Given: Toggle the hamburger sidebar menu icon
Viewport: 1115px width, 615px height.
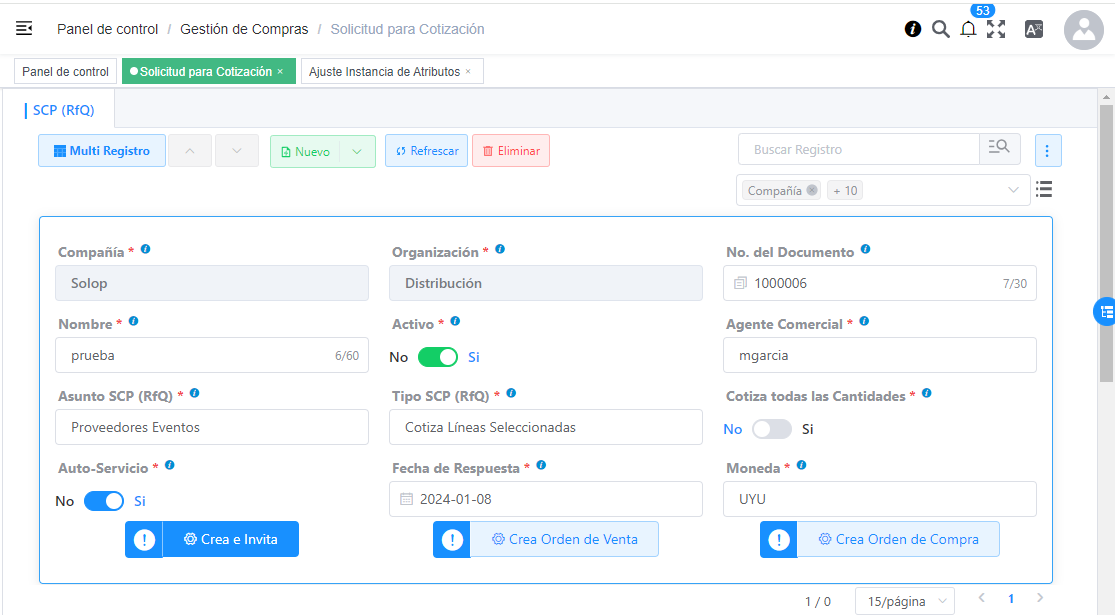Looking at the screenshot, I should point(24,29).
